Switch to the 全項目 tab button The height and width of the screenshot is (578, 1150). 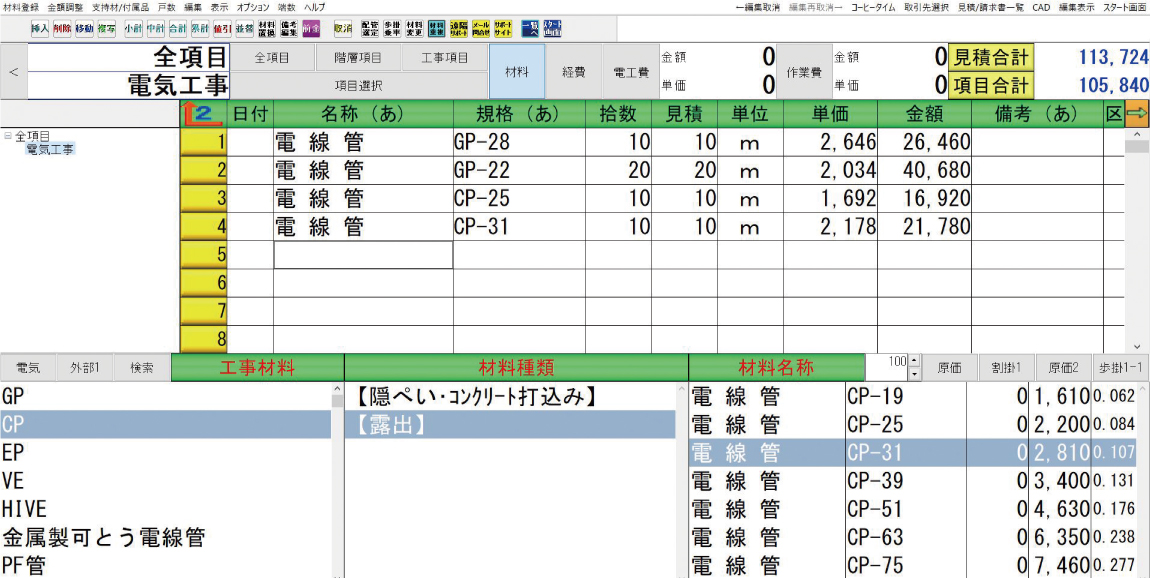(x=271, y=57)
